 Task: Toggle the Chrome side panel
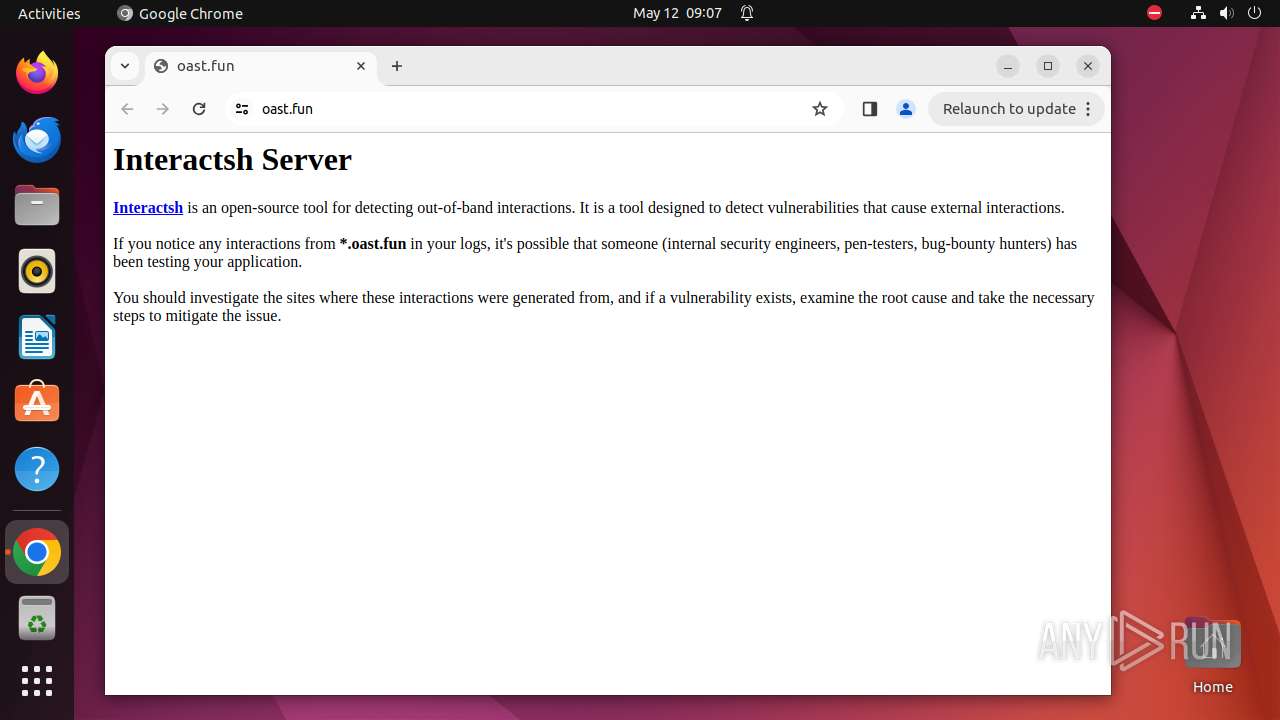[x=870, y=109]
